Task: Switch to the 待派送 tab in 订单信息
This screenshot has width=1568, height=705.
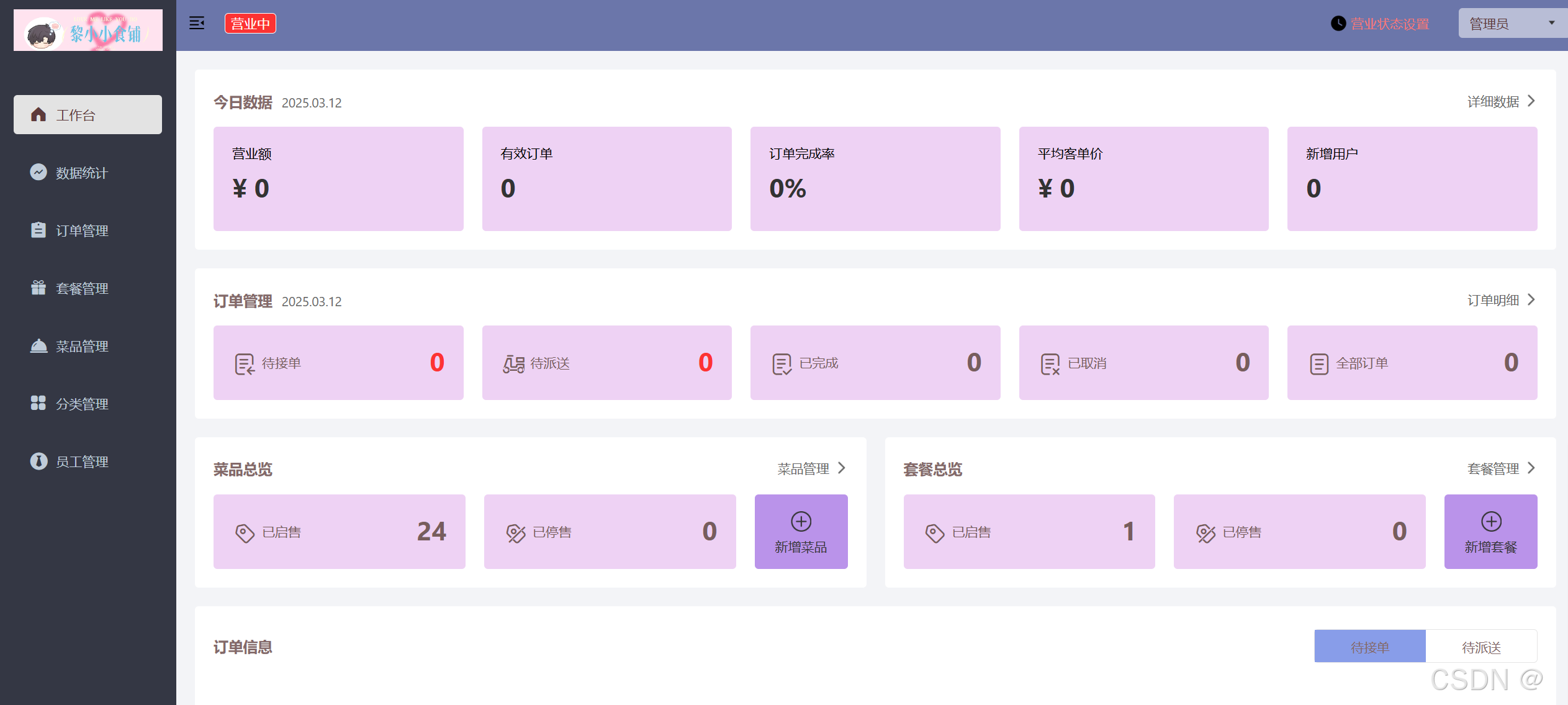Action: 1481,647
